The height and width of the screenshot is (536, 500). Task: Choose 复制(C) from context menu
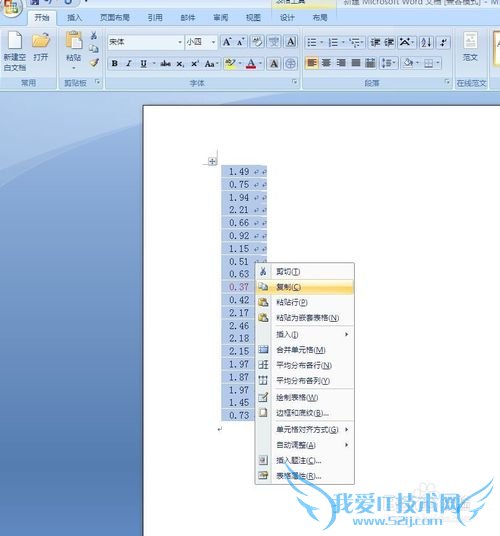[x=305, y=287]
